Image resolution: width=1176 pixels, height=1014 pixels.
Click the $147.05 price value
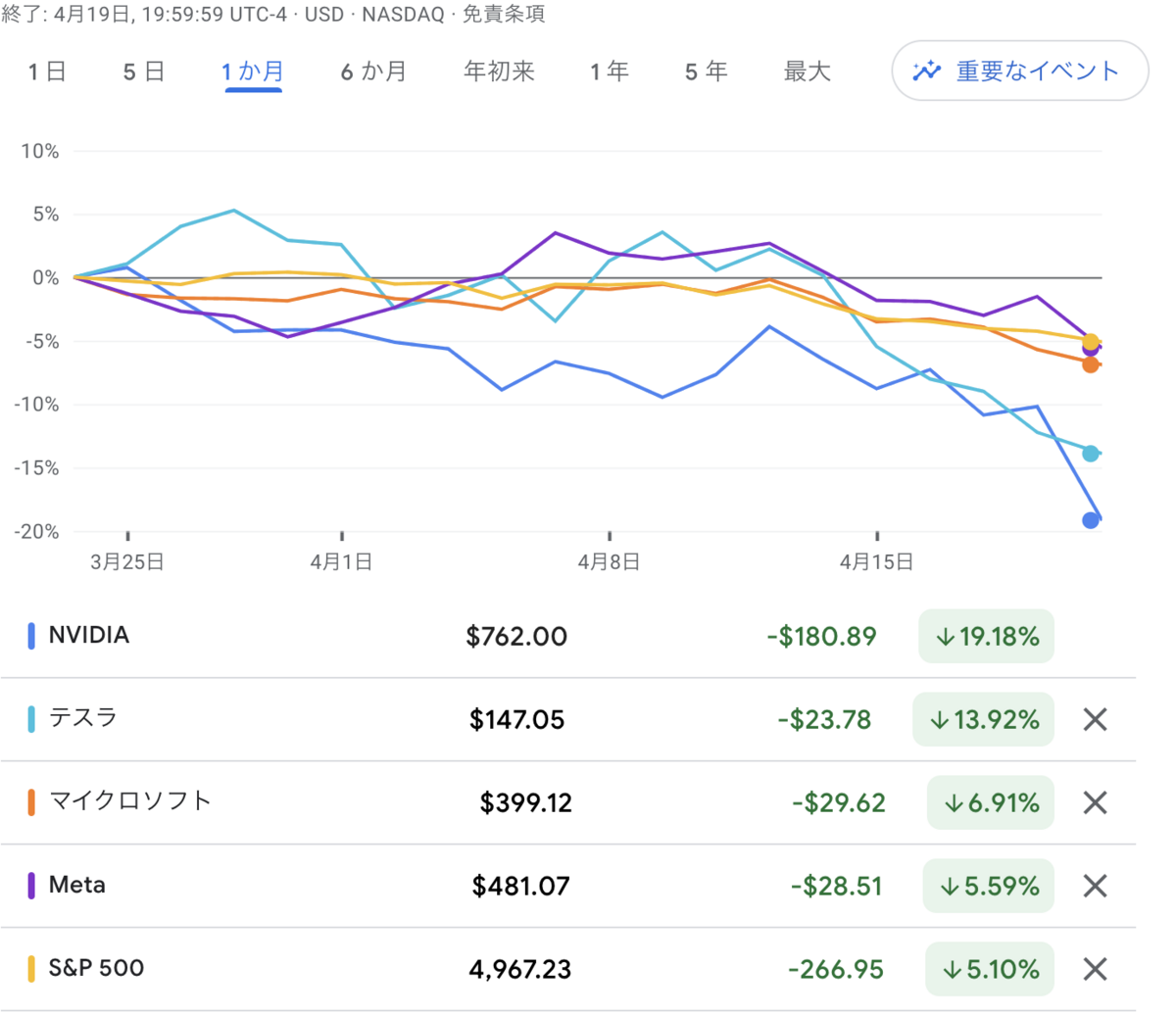tap(517, 720)
